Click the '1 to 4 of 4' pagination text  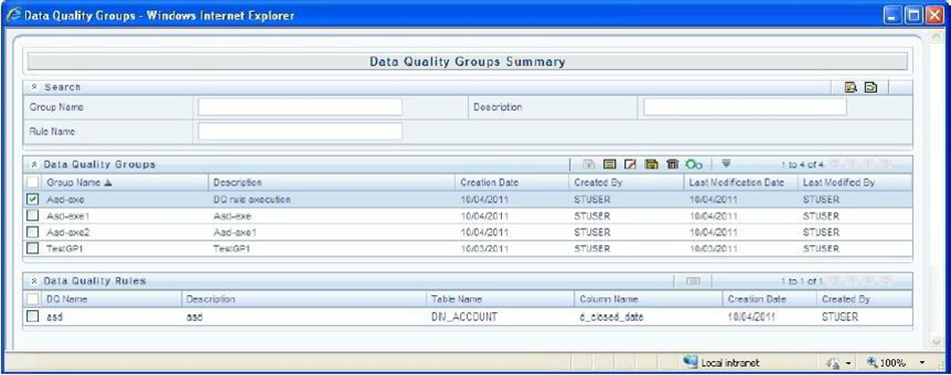(x=802, y=164)
